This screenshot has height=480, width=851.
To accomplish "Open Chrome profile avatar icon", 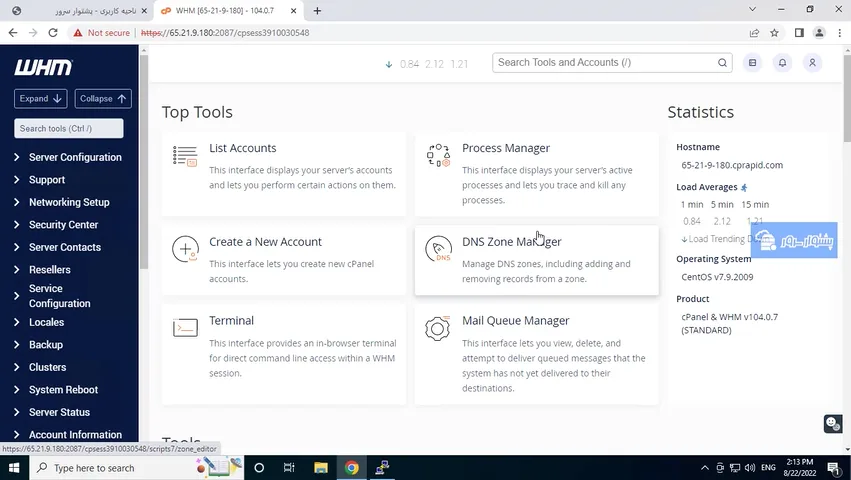I will coord(820,33).
